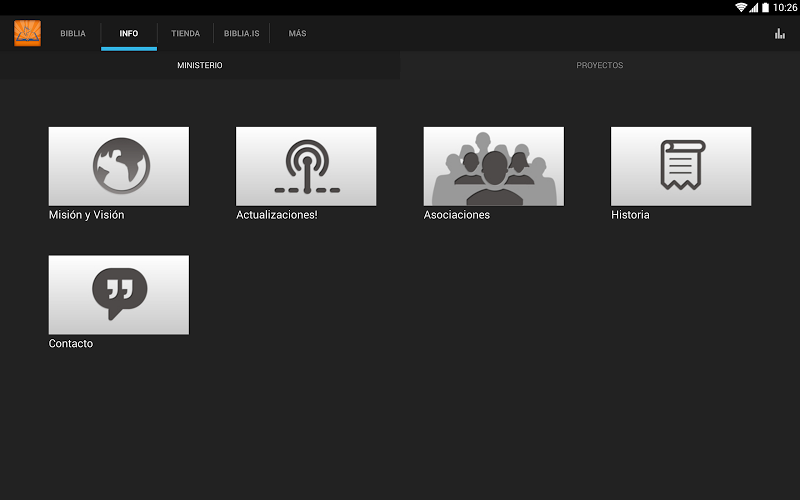Open the people group Asociaciones icon
800x500 pixels.
coord(494,166)
